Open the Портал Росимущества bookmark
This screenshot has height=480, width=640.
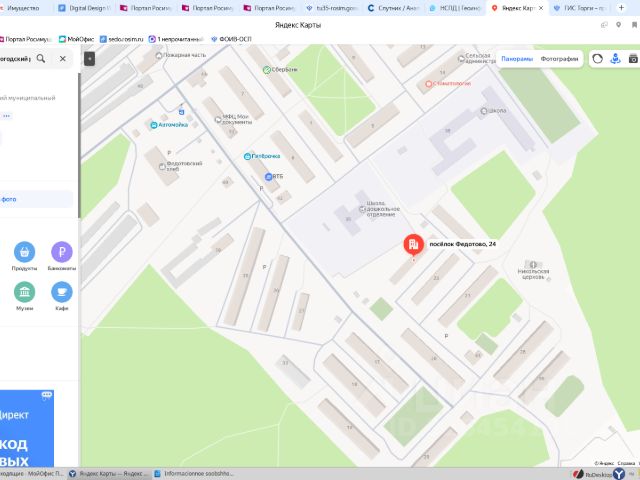pos(26,39)
